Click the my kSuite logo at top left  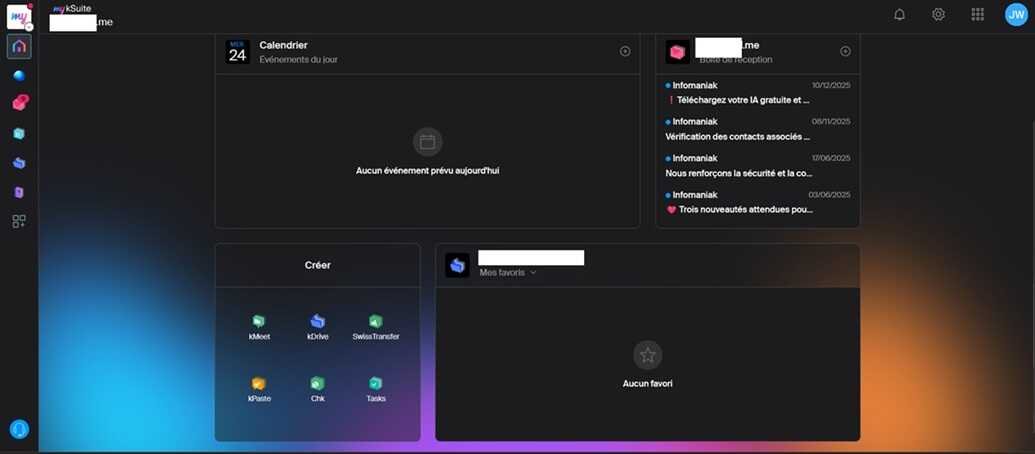pos(19,15)
